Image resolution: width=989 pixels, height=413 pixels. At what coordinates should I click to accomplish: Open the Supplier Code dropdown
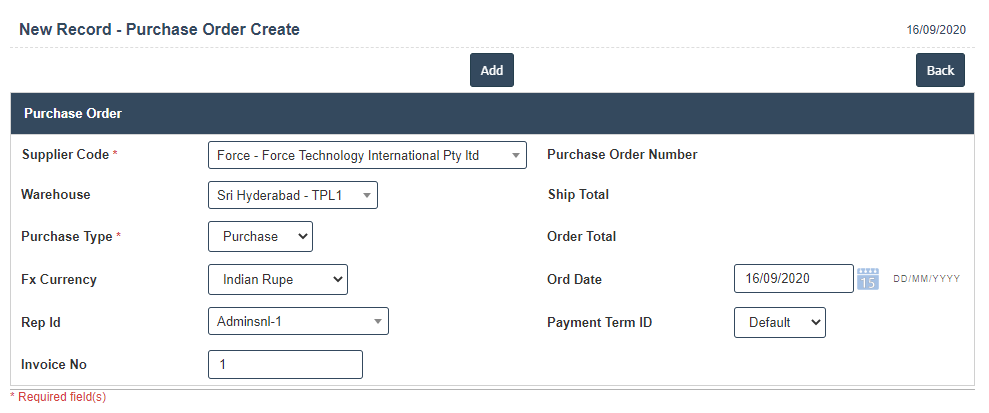(367, 155)
